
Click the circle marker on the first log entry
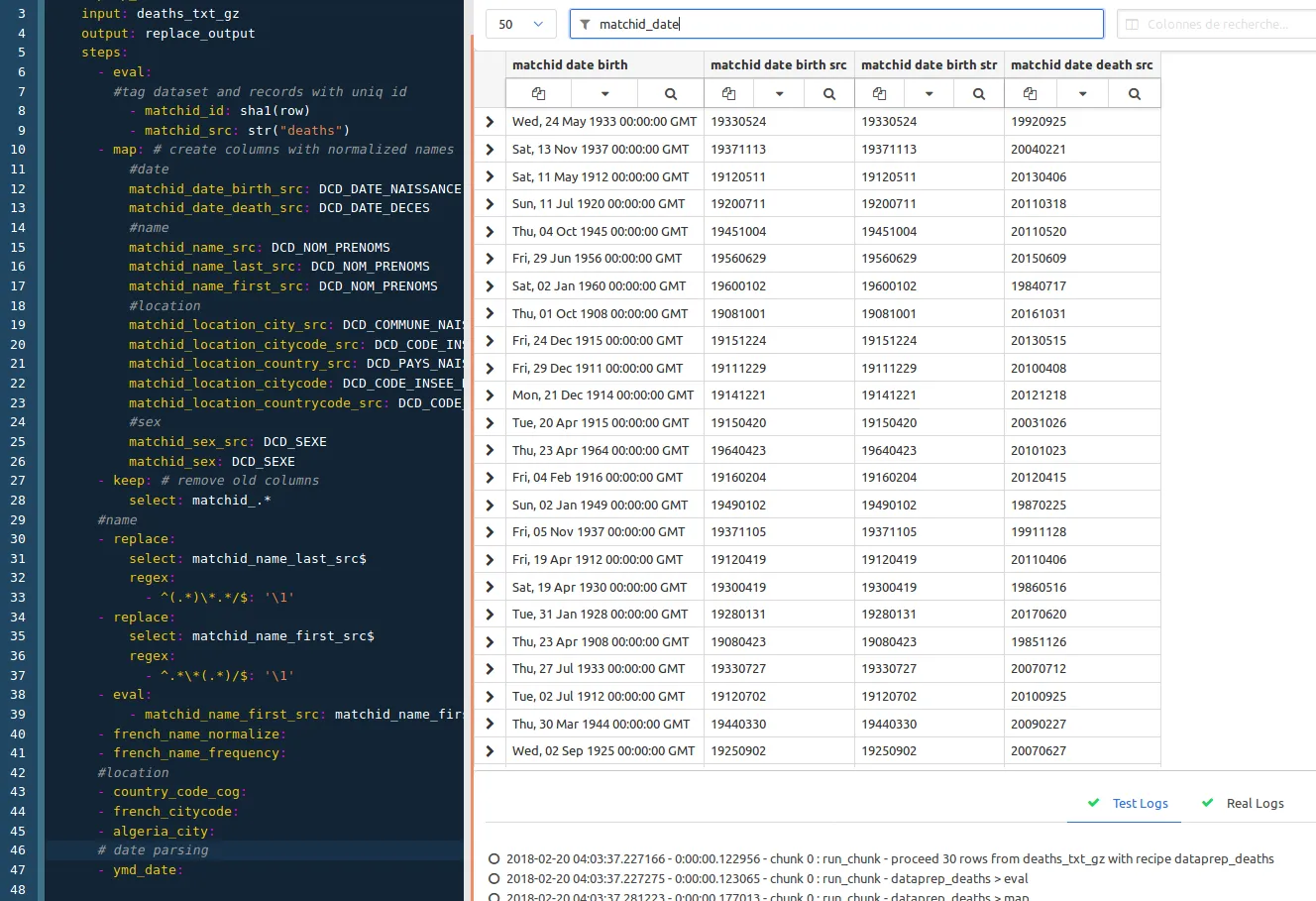[493, 858]
